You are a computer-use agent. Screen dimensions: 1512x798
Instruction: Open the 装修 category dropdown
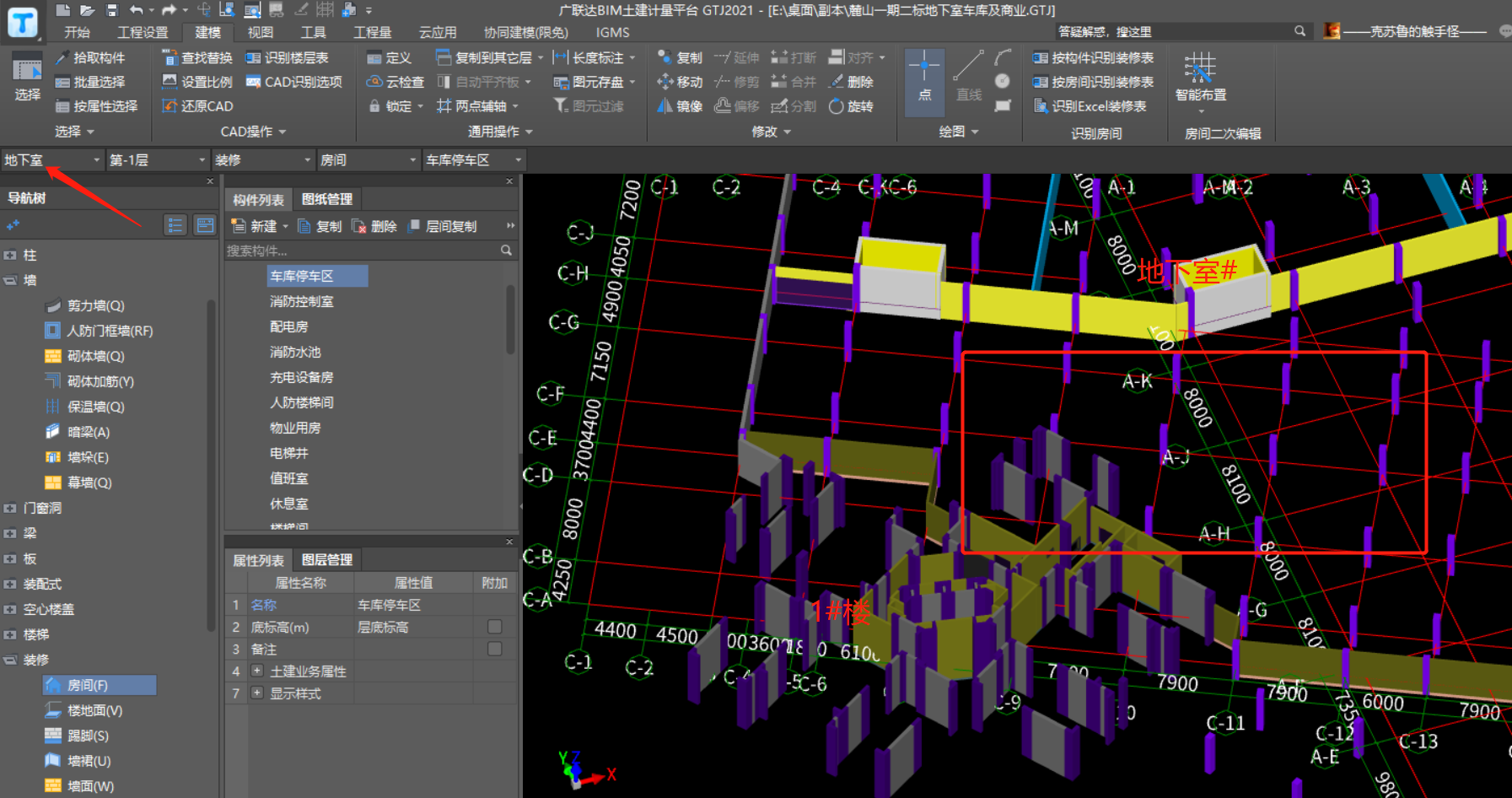pyautogui.click(x=262, y=159)
